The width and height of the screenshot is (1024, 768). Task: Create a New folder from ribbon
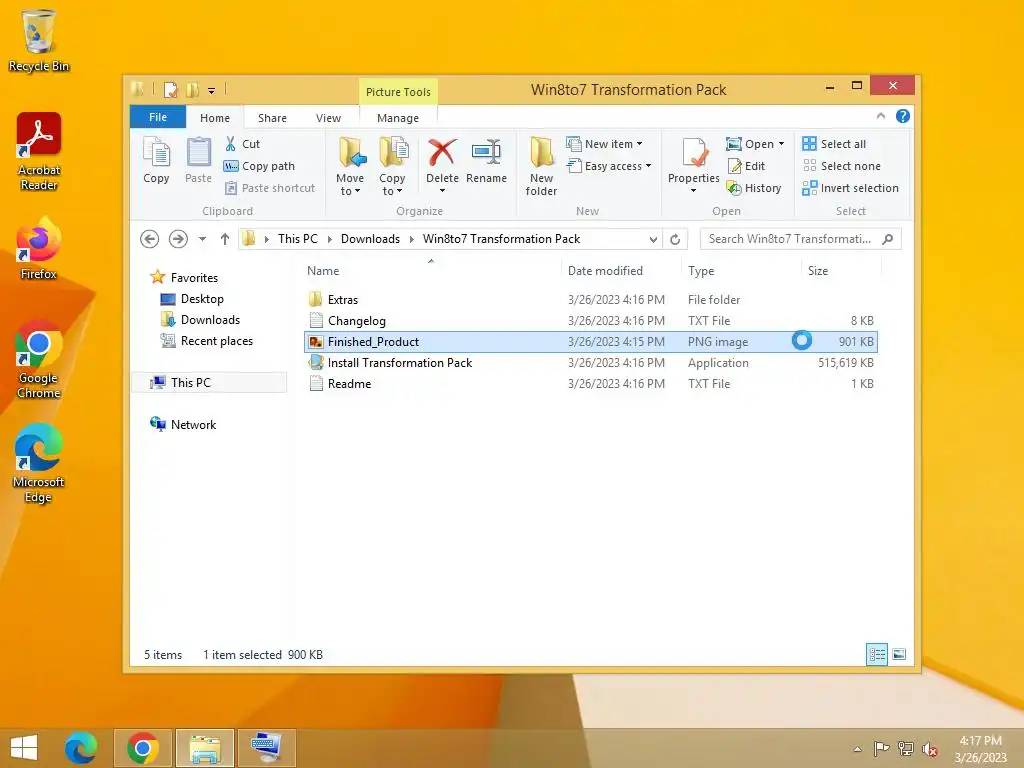click(541, 166)
